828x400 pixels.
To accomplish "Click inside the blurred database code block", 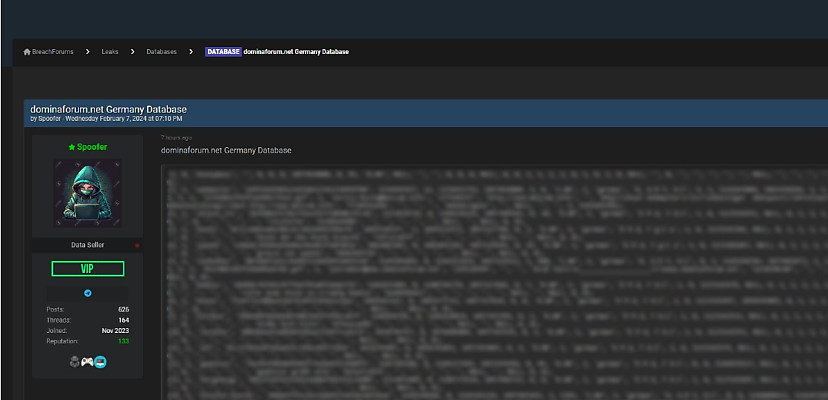I will [494, 282].
